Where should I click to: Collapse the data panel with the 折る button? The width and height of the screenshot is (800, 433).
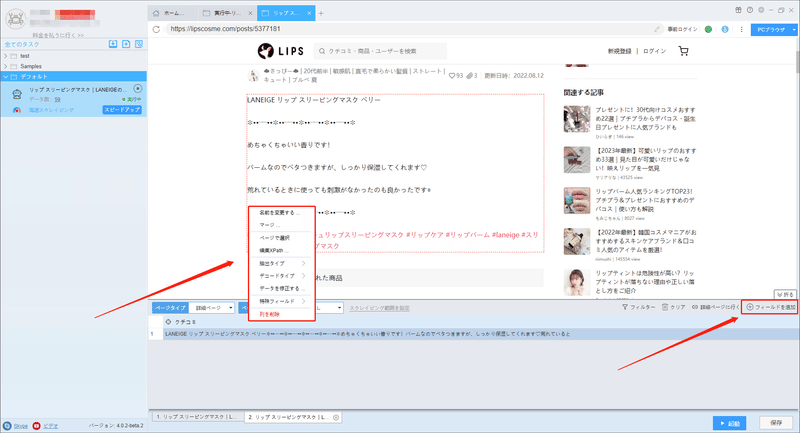point(785,295)
